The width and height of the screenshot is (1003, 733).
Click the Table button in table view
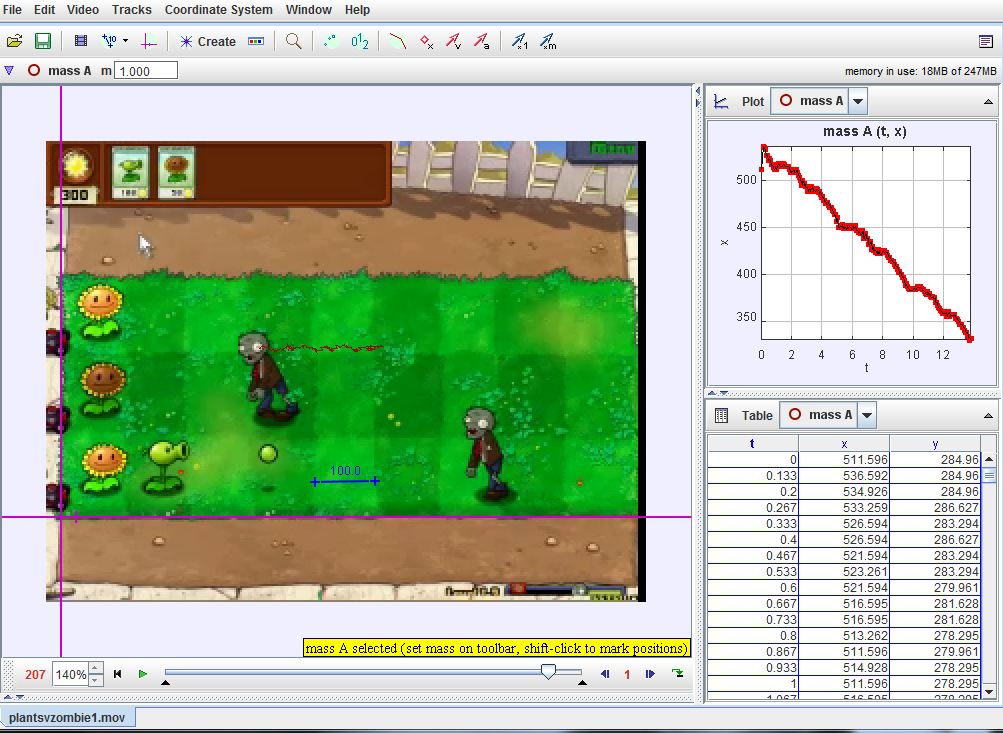point(757,416)
